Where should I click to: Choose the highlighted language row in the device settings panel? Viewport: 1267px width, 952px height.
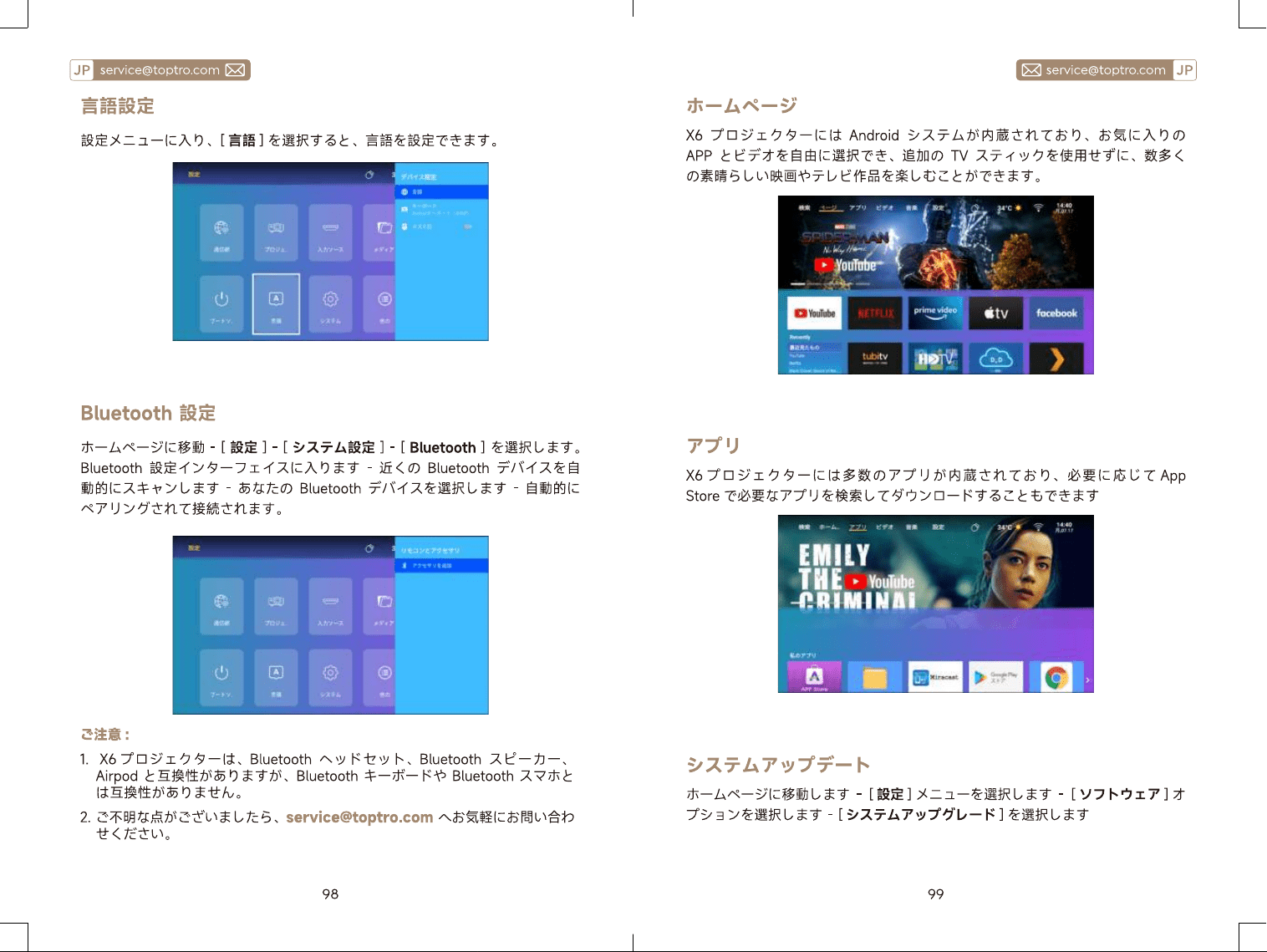click(441, 192)
